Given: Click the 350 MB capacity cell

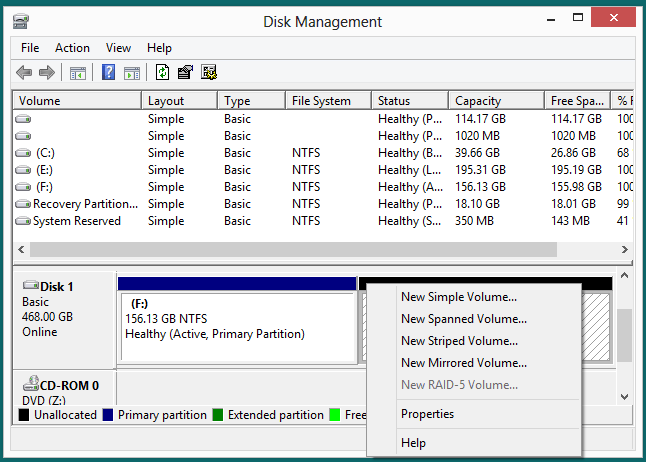Looking at the screenshot, I should [x=474, y=221].
